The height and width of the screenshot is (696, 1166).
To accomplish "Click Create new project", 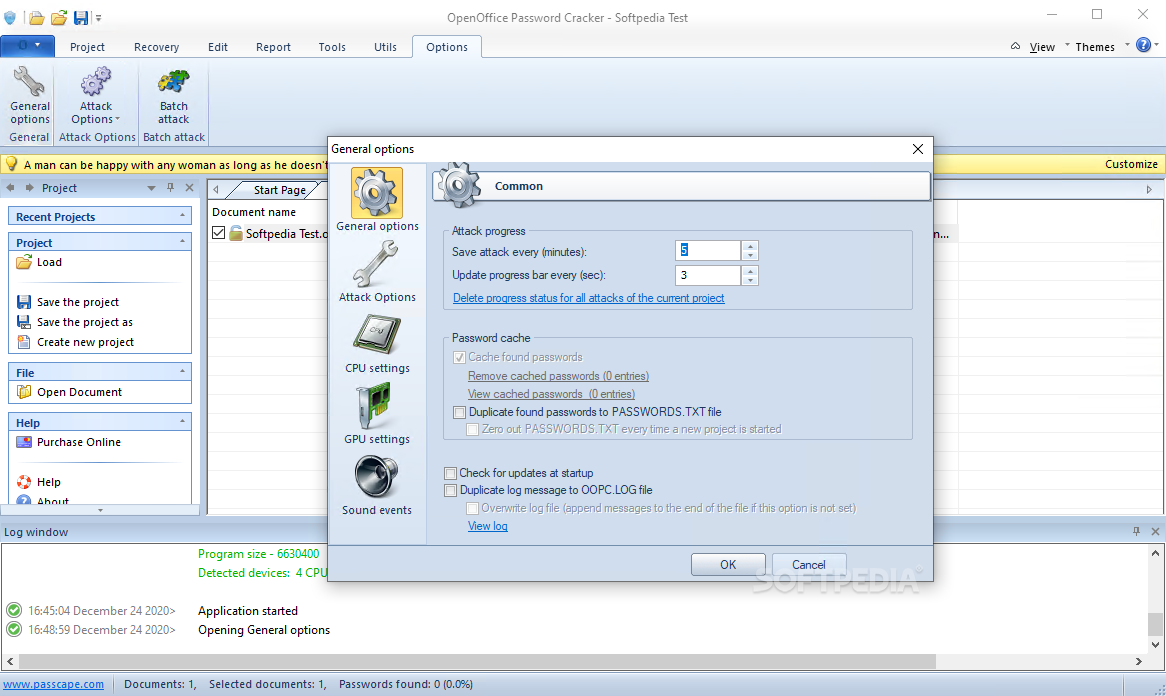I will coord(75,342).
